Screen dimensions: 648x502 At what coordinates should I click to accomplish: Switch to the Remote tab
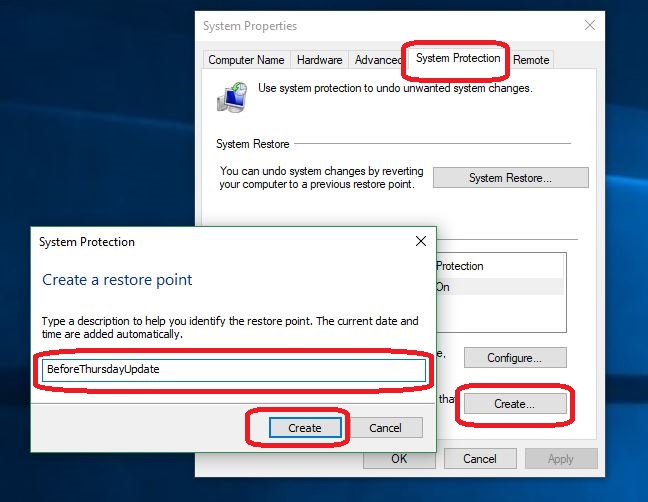531,60
